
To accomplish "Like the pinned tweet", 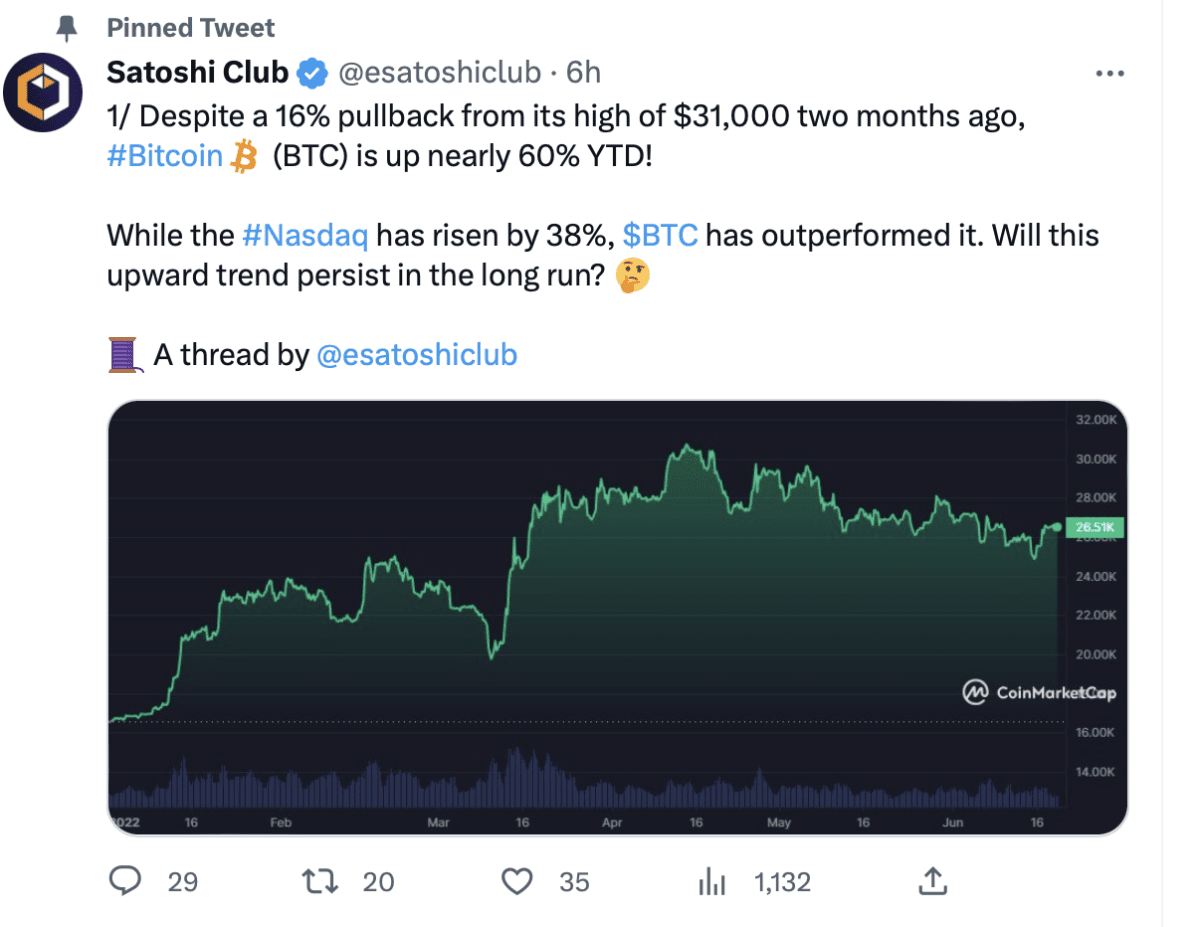I will point(517,882).
